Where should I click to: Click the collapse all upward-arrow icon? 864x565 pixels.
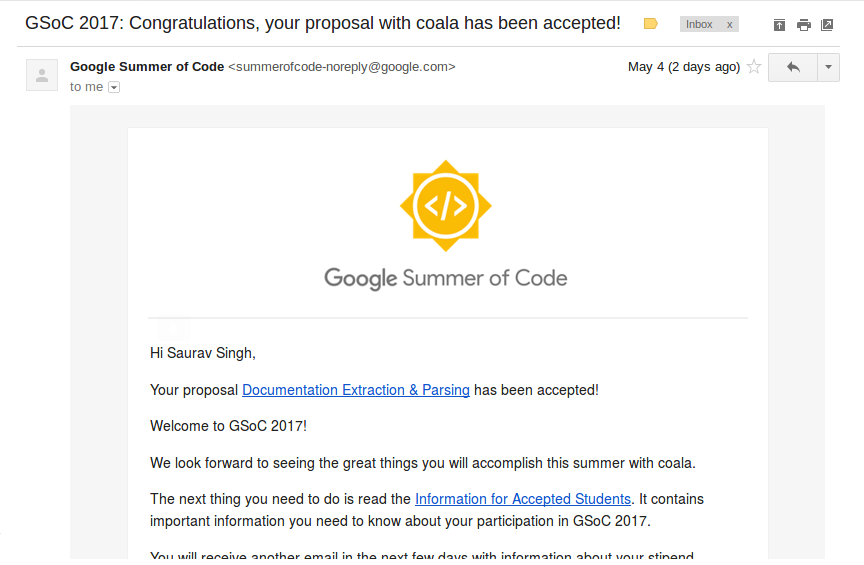tap(779, 25)
